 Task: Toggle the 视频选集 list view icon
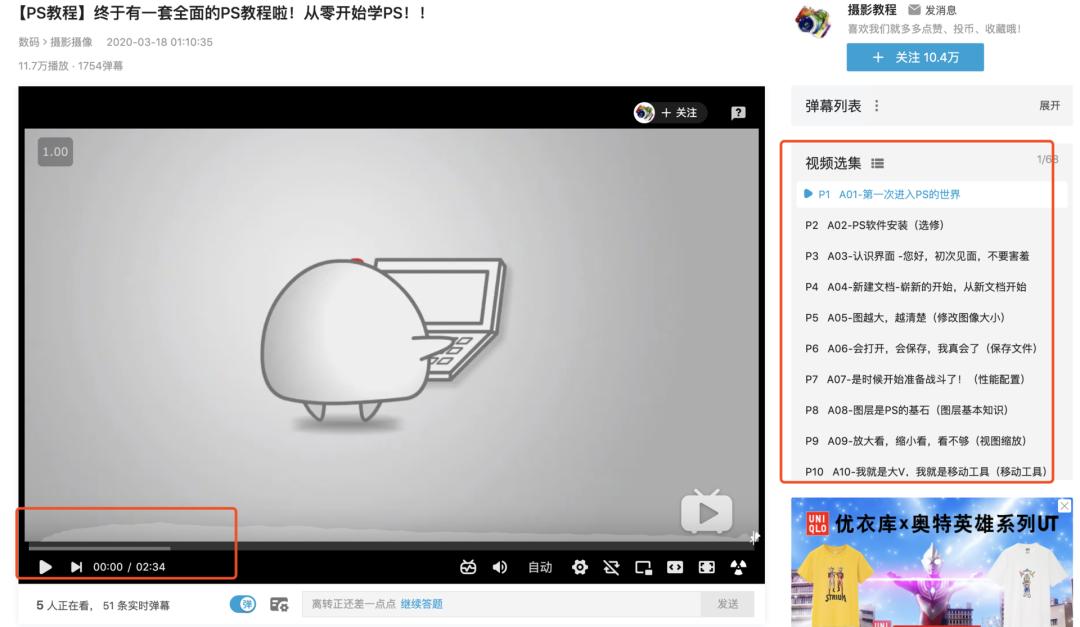click(x=877, y=163)
